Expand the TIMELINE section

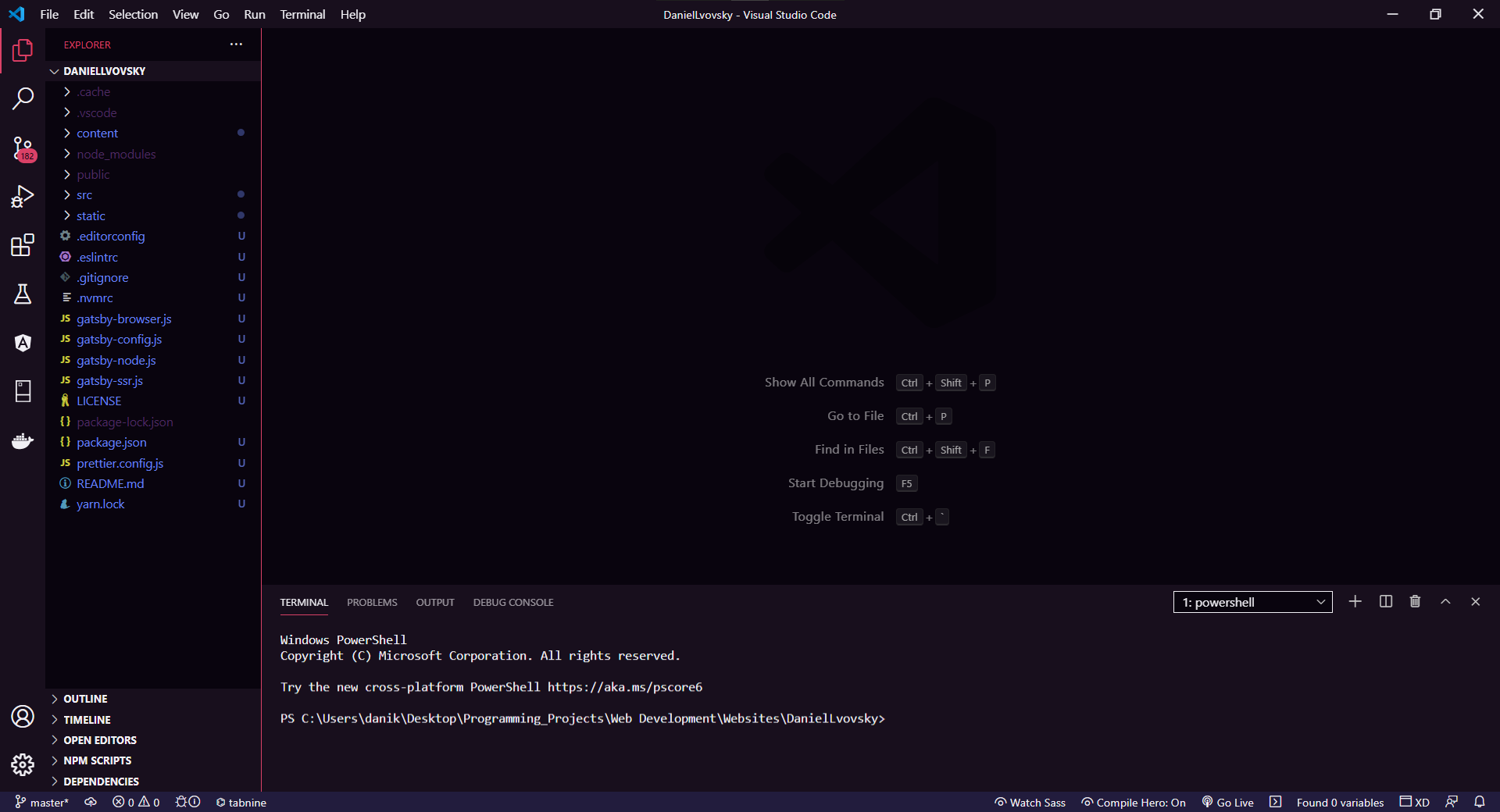152,719
